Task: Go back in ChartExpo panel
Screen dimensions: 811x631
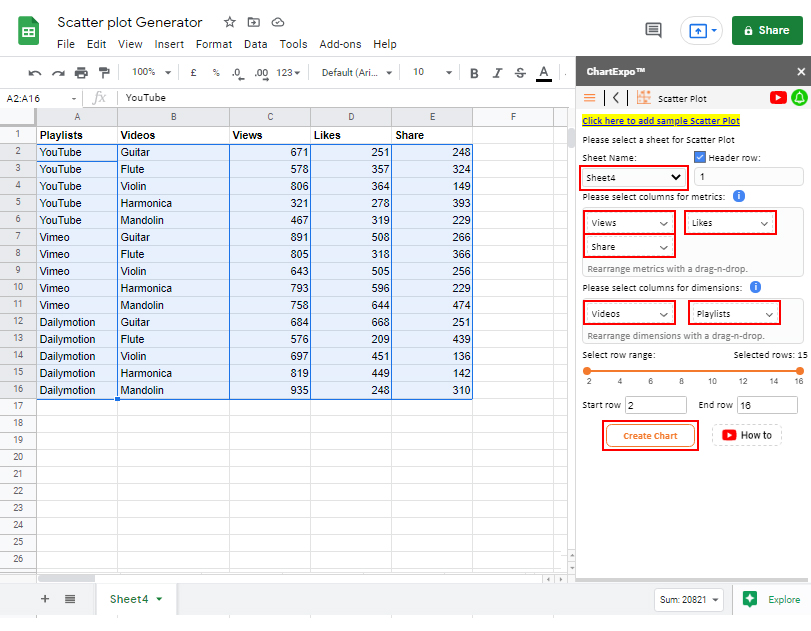Action: [615, 98]
